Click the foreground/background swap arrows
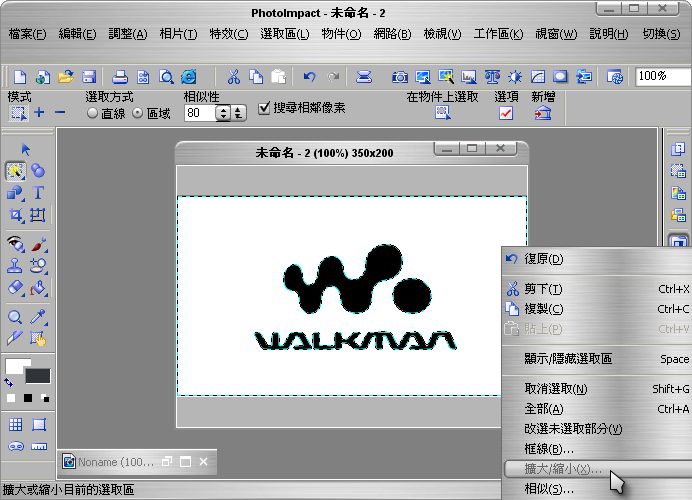 click(8, 382)
